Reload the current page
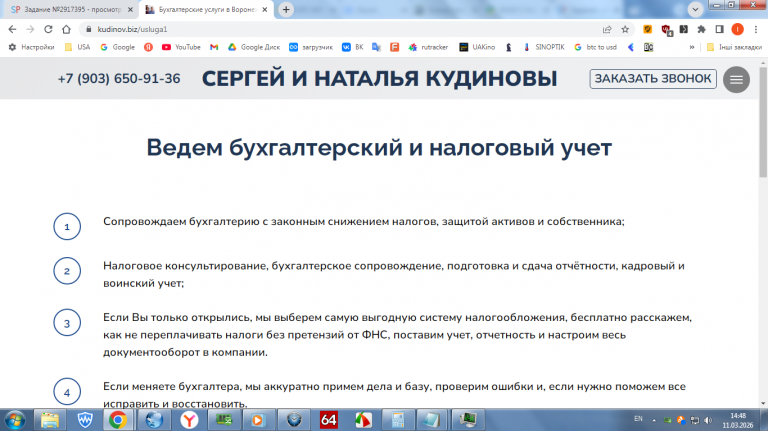The height and width of the screenshot is (431, 768). point(48,29)
